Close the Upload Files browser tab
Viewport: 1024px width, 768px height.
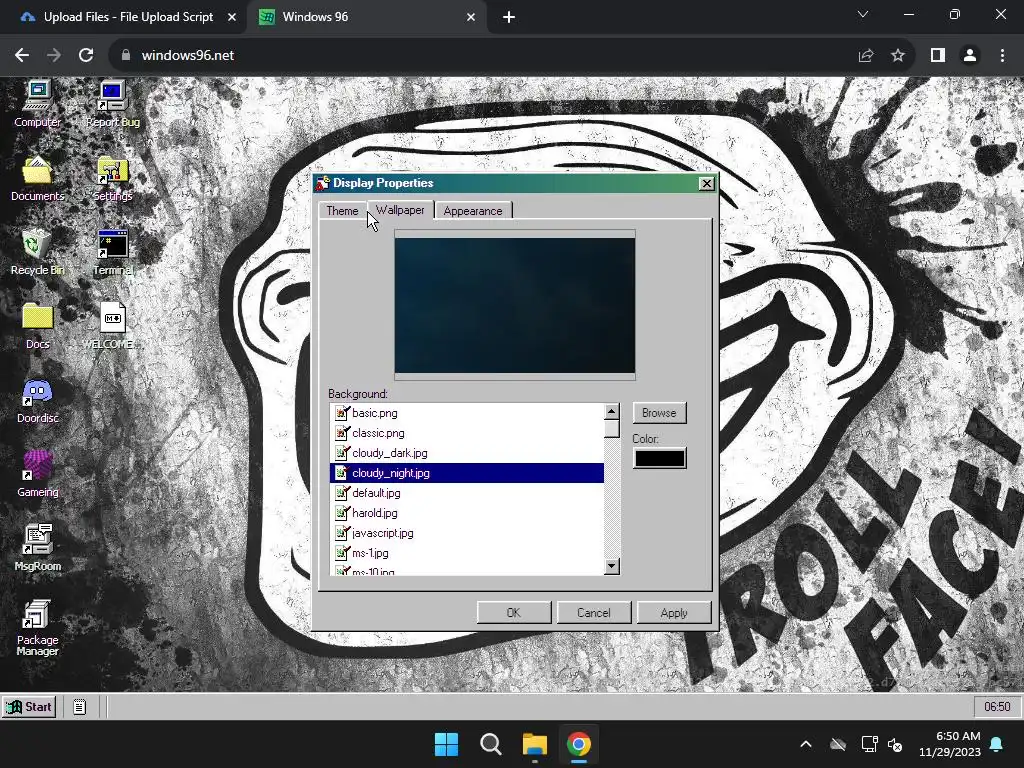pos(232,17)
